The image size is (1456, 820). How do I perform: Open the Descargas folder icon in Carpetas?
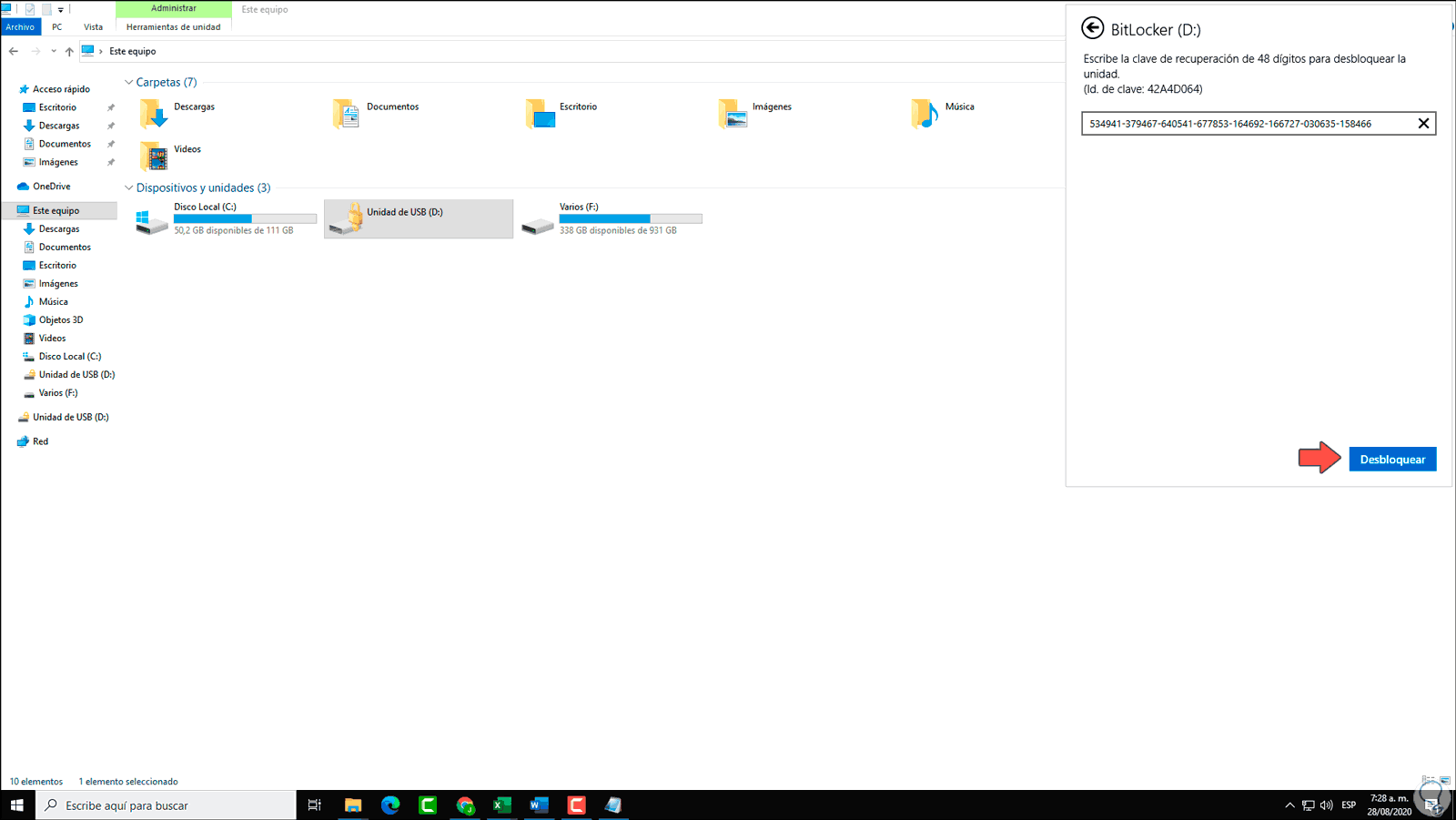[x=154, y=114]
